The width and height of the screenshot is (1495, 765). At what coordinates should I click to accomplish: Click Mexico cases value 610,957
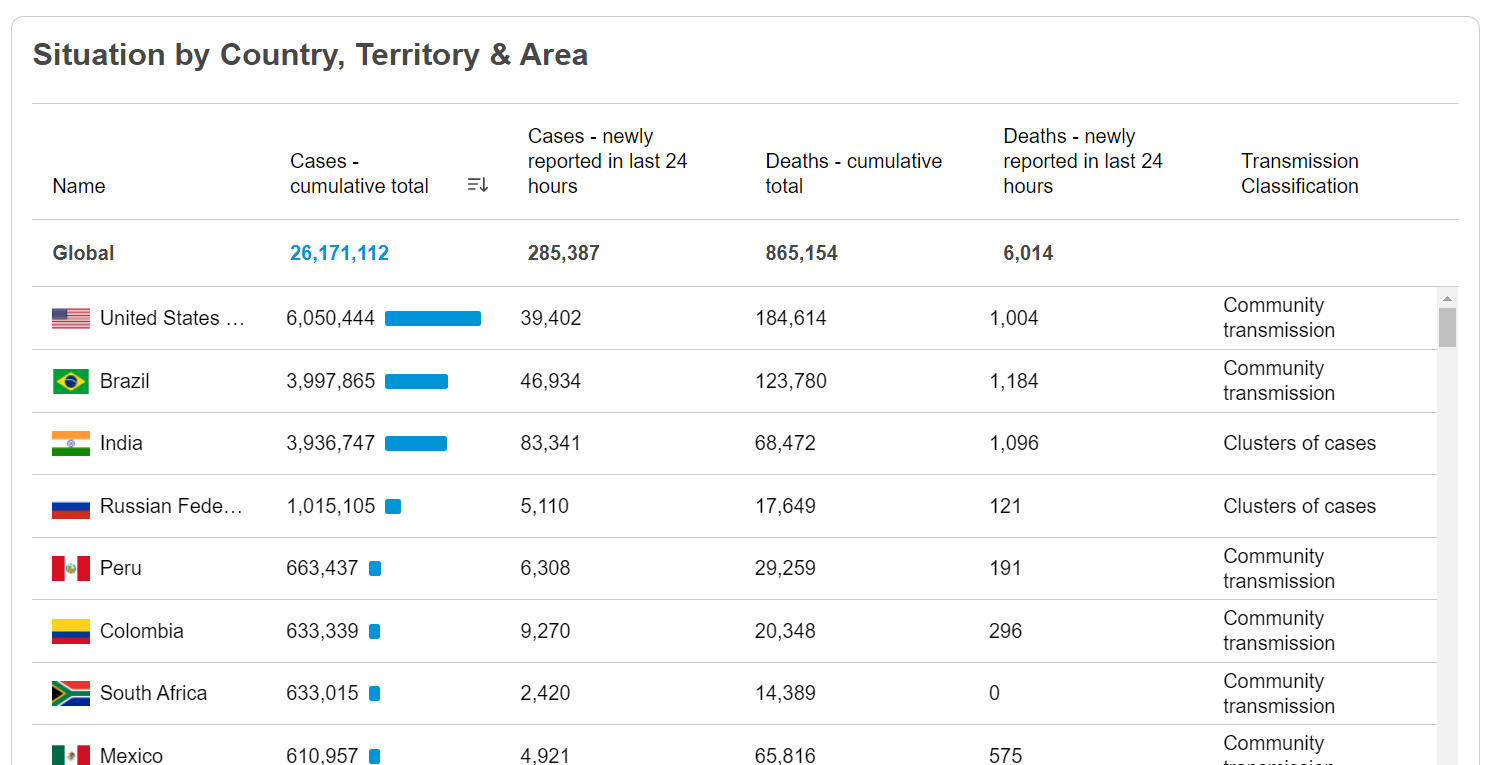pos(322,756)
